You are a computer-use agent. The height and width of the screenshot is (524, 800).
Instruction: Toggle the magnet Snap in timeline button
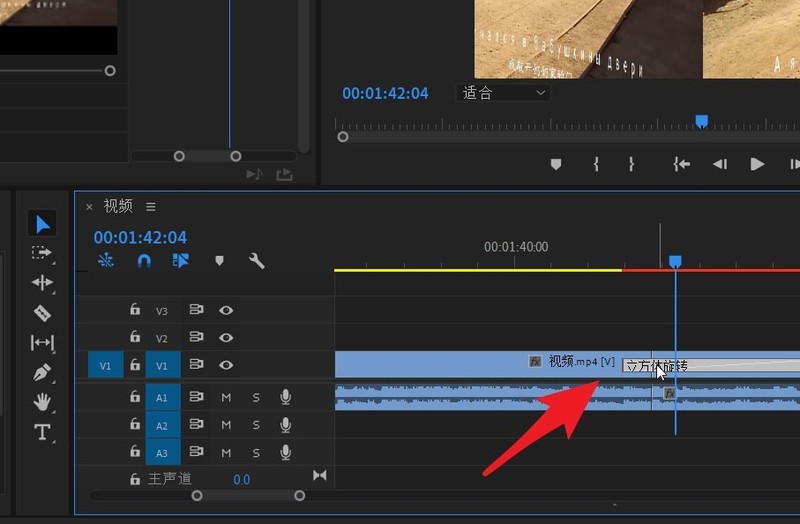point(144,261)
